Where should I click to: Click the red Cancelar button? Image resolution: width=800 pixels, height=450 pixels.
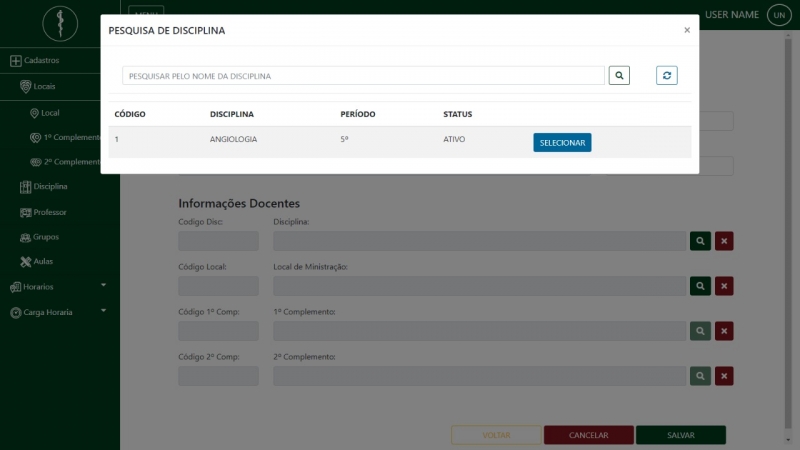click(x=588, y=435)
